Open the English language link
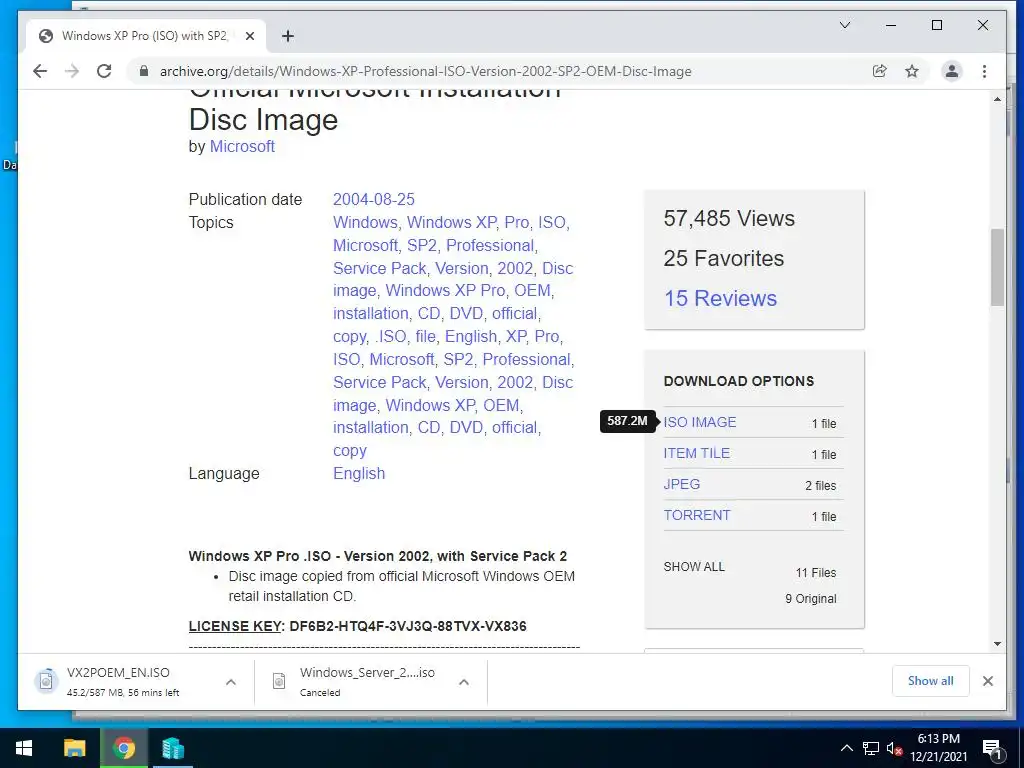The width and height of the screenshot is (1024, 768). tap(359, 473)
